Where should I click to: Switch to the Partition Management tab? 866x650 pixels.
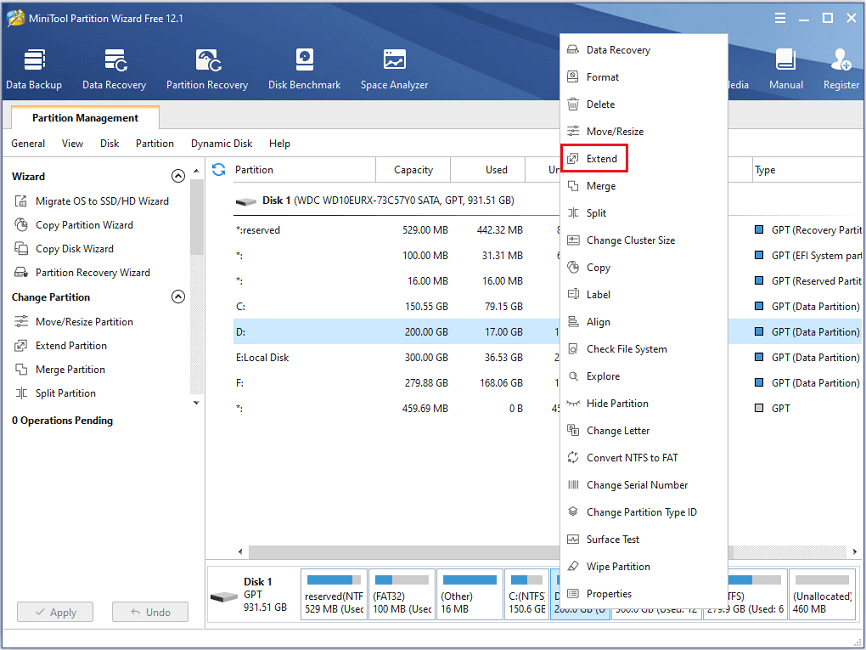coord(85,118)
